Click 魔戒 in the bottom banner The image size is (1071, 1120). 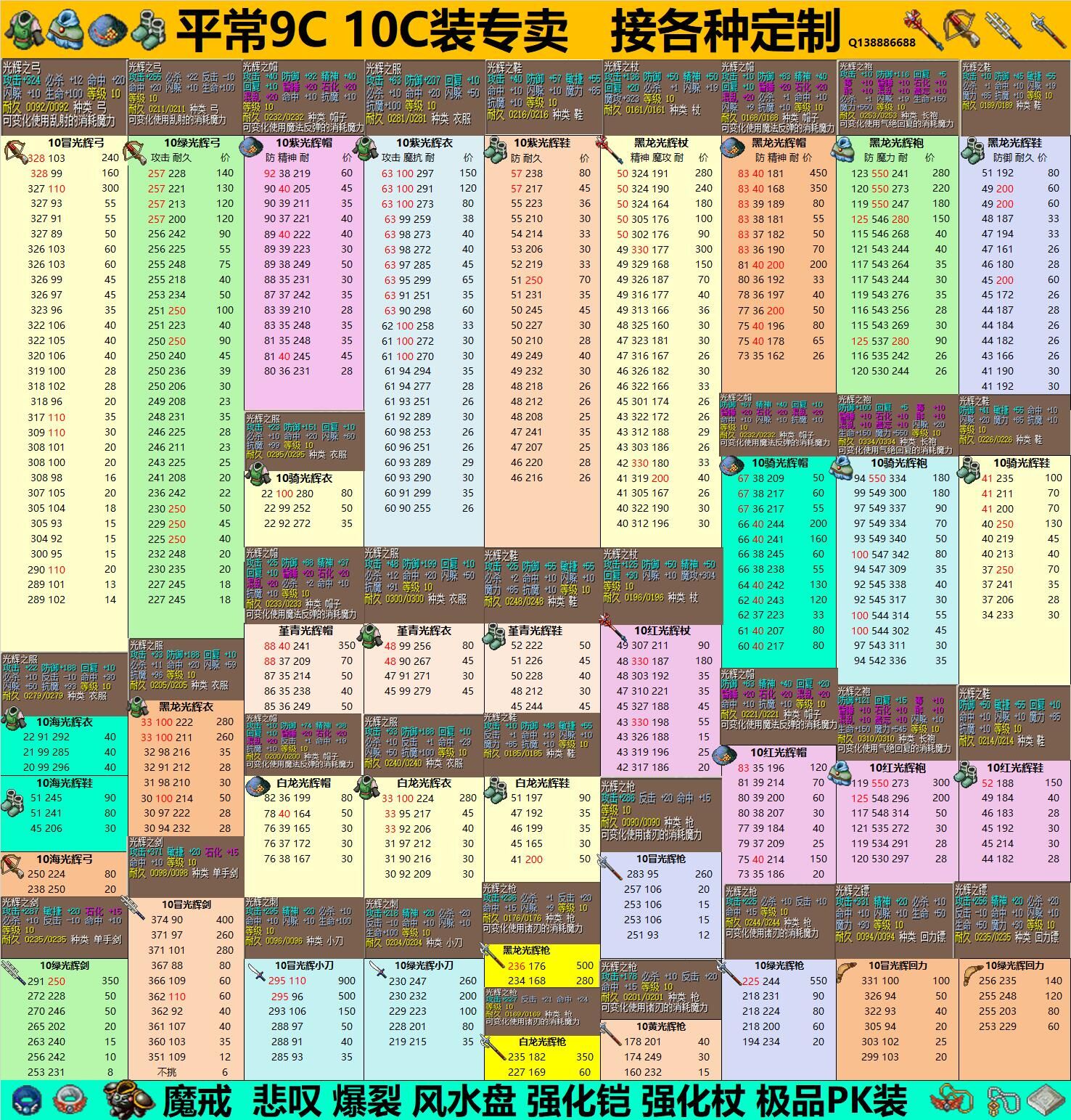click(197, 1100)
